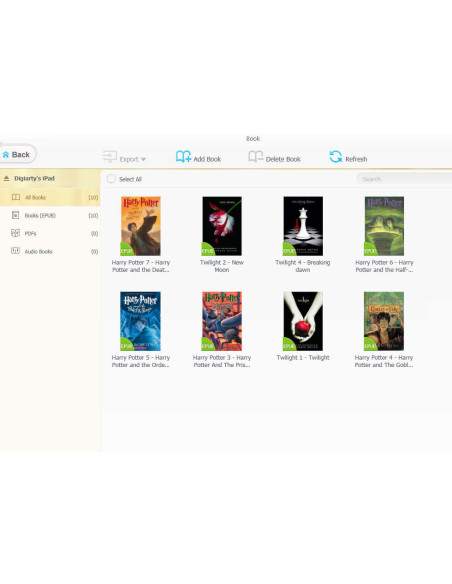
Task: Select Digiarty's iPad device entry
Action: point(50,178)
